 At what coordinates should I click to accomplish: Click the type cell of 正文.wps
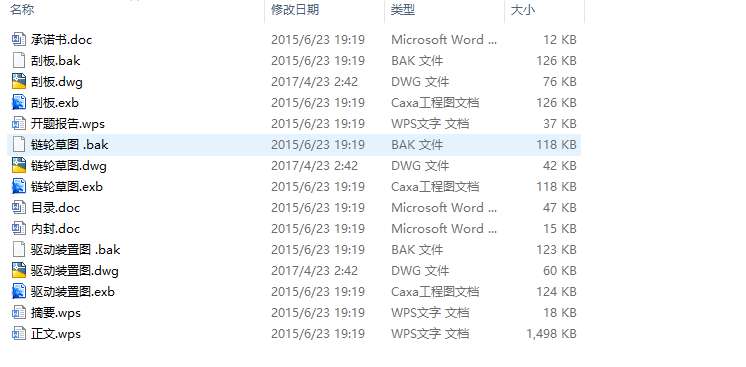[x=430, y=333]
